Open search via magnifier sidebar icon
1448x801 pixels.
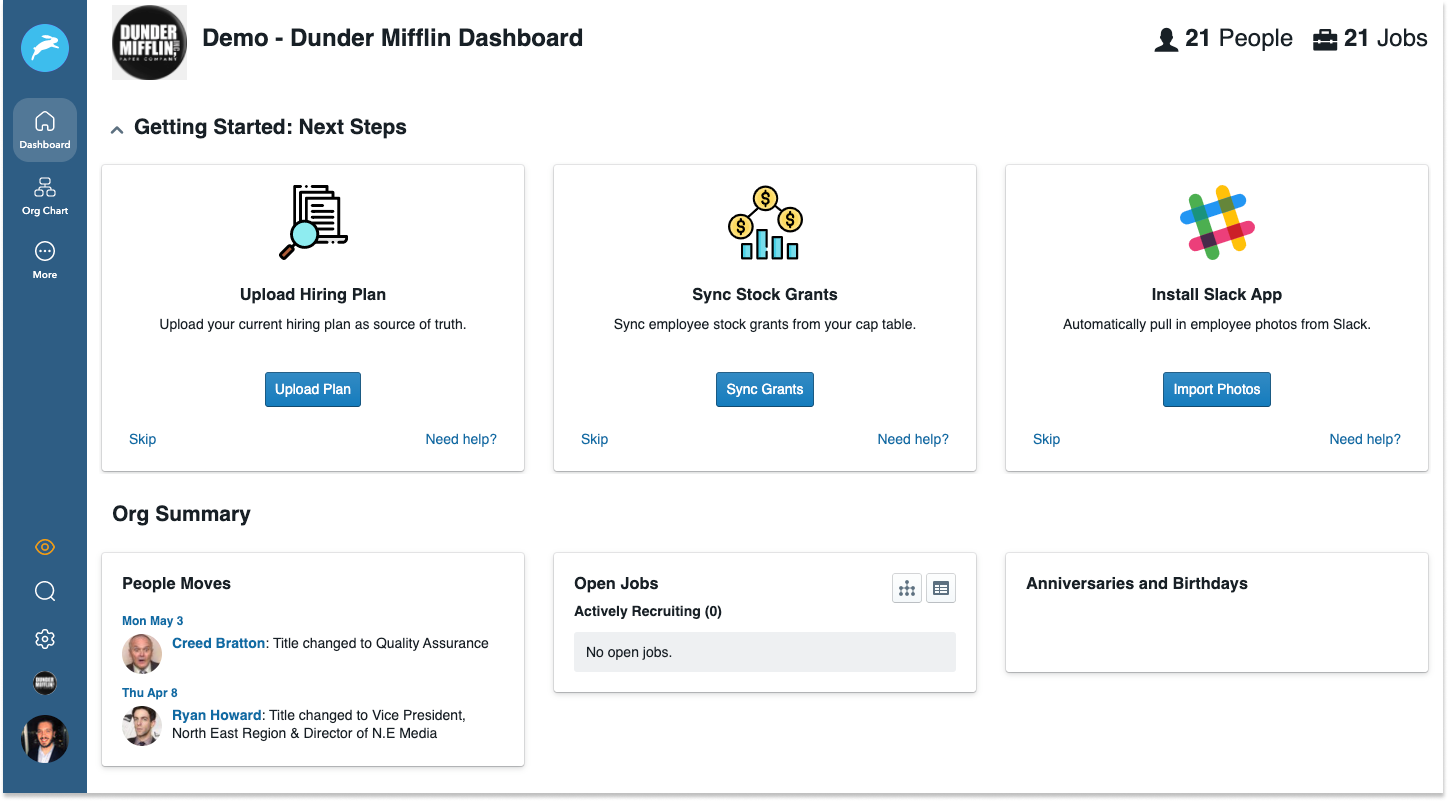point(45,591)
